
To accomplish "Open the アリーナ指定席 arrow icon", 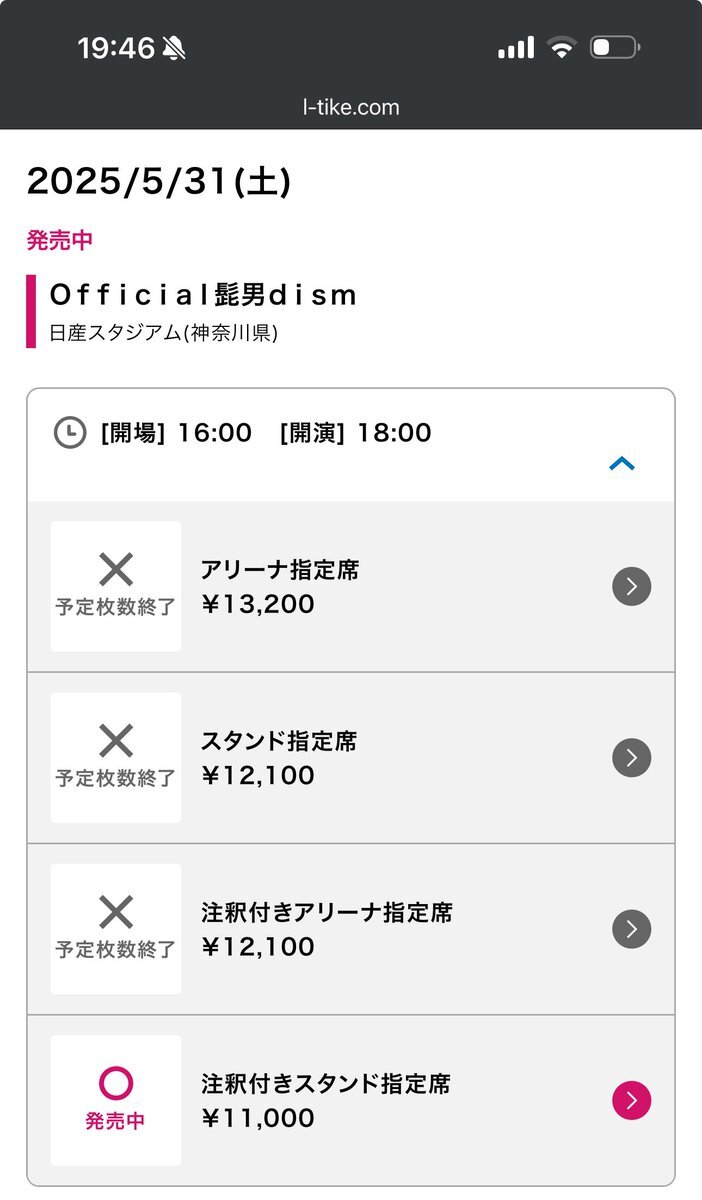I will pos(631,586).
